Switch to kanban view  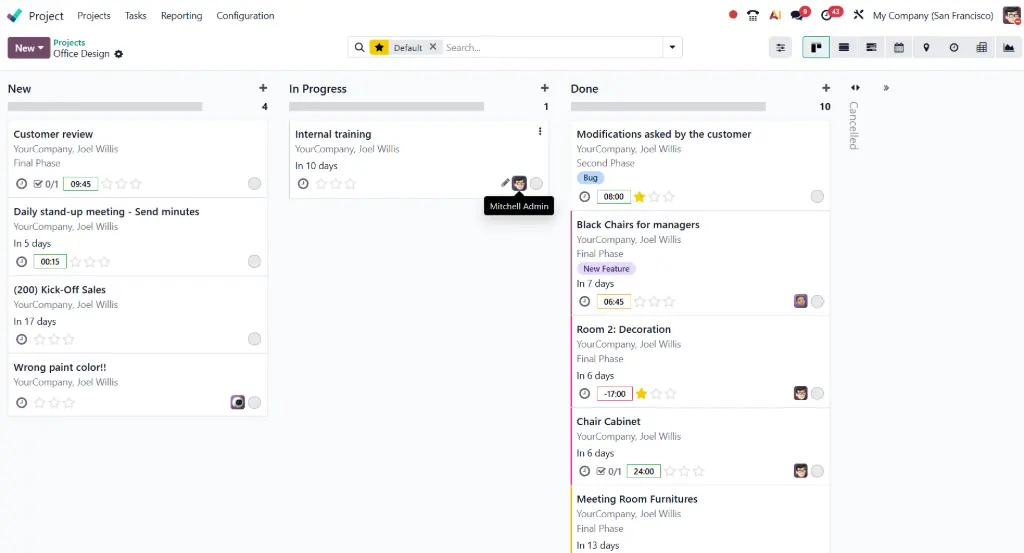point(816,48)
